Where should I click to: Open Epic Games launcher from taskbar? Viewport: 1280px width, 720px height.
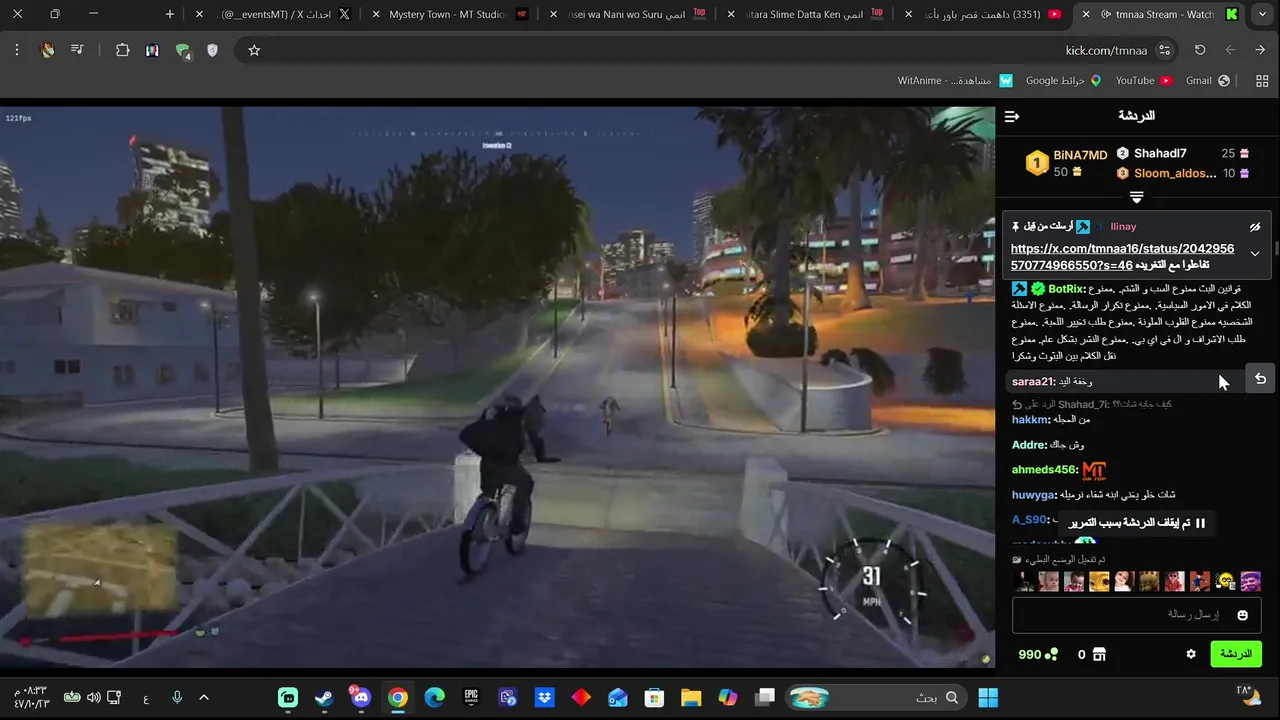coord(471,697)
